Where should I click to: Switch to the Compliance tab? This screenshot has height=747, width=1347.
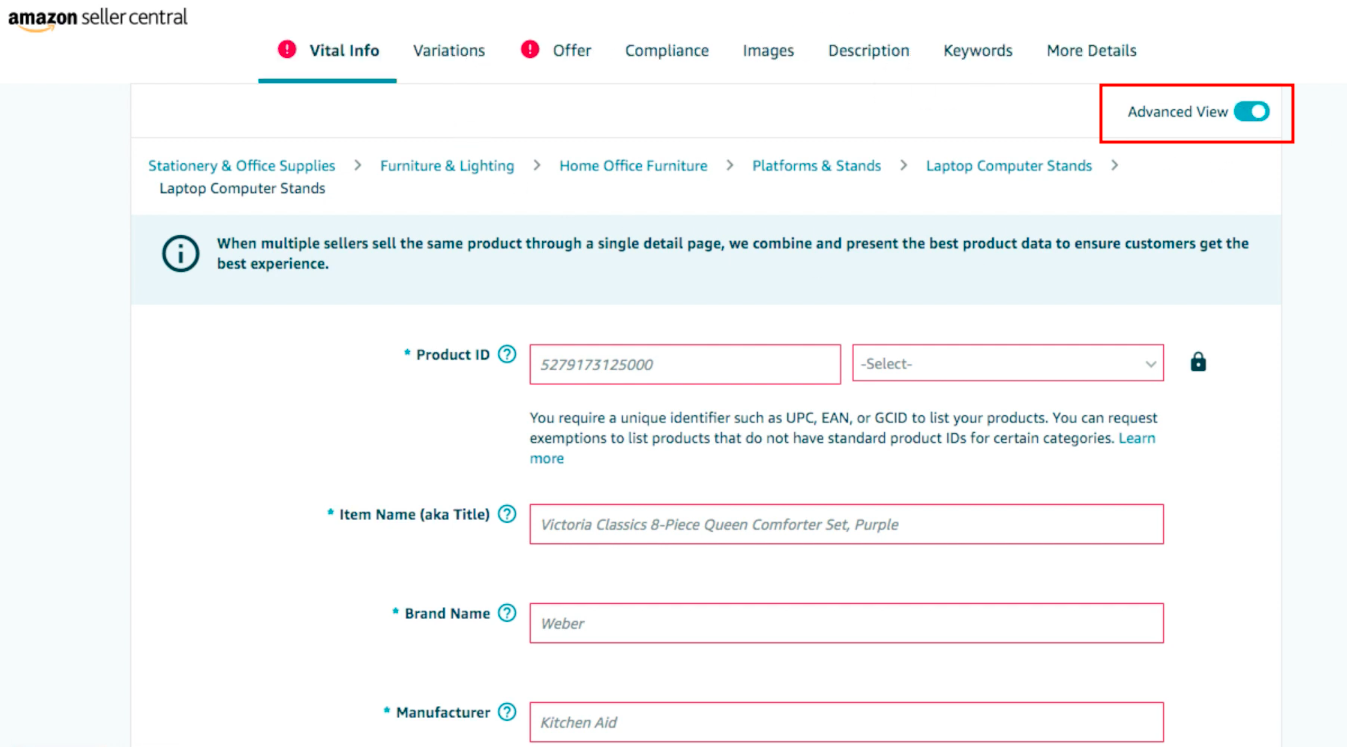[667, 51]
